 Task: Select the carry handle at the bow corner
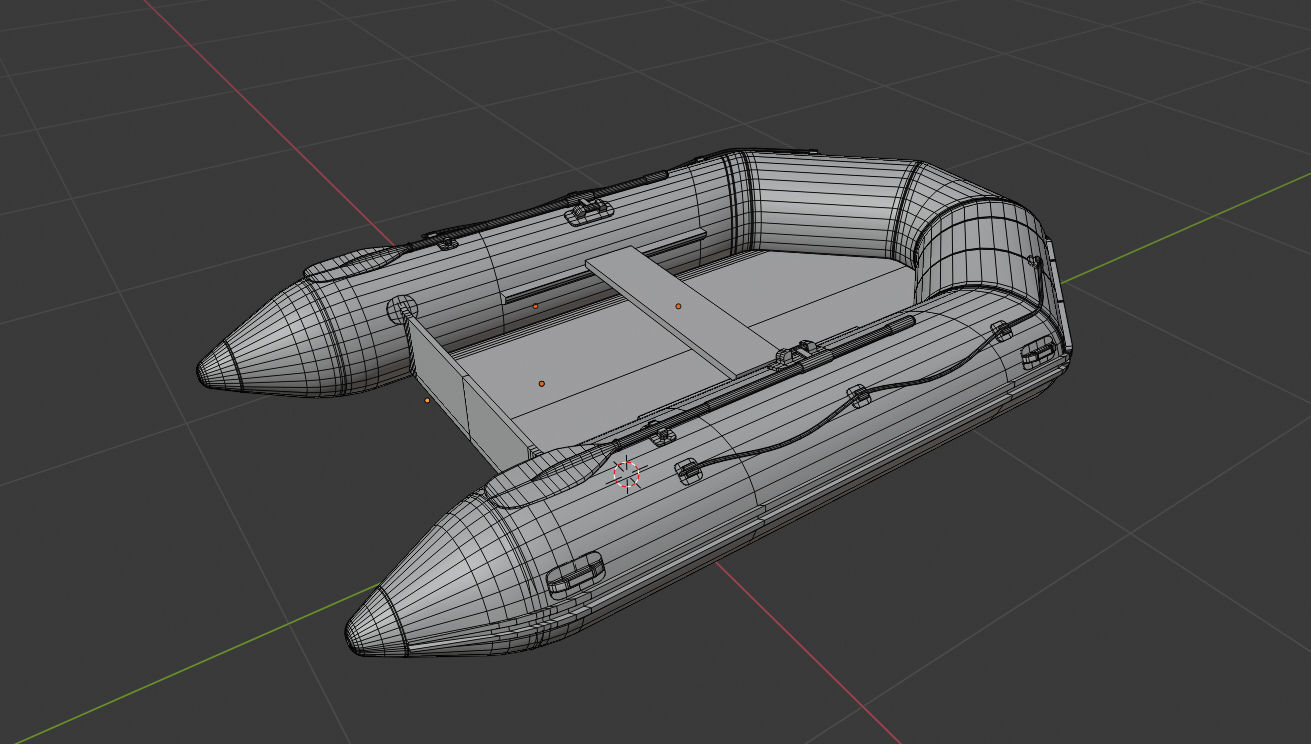pos(1036,351)
